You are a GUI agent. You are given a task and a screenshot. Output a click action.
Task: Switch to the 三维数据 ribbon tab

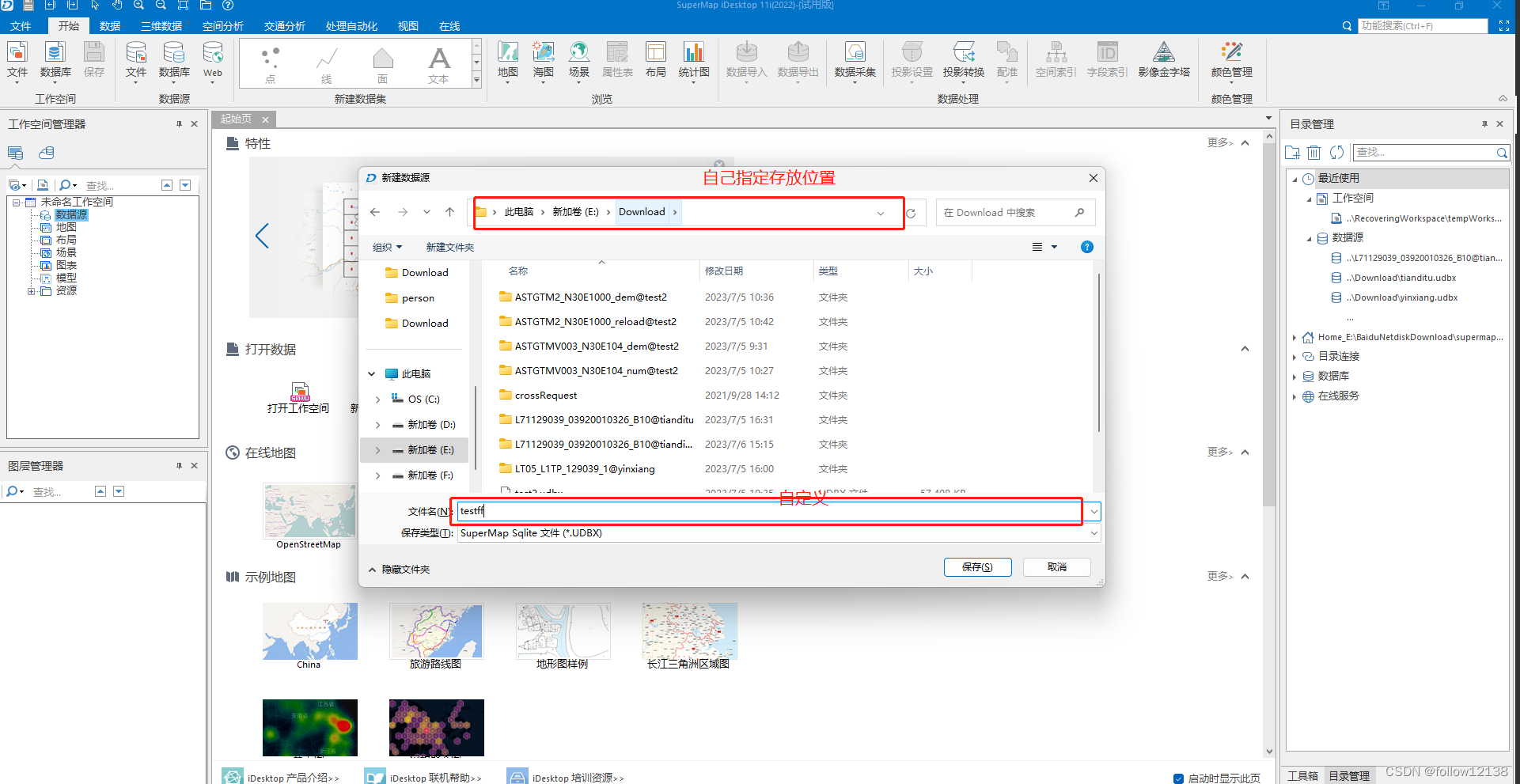click(161, 25)
